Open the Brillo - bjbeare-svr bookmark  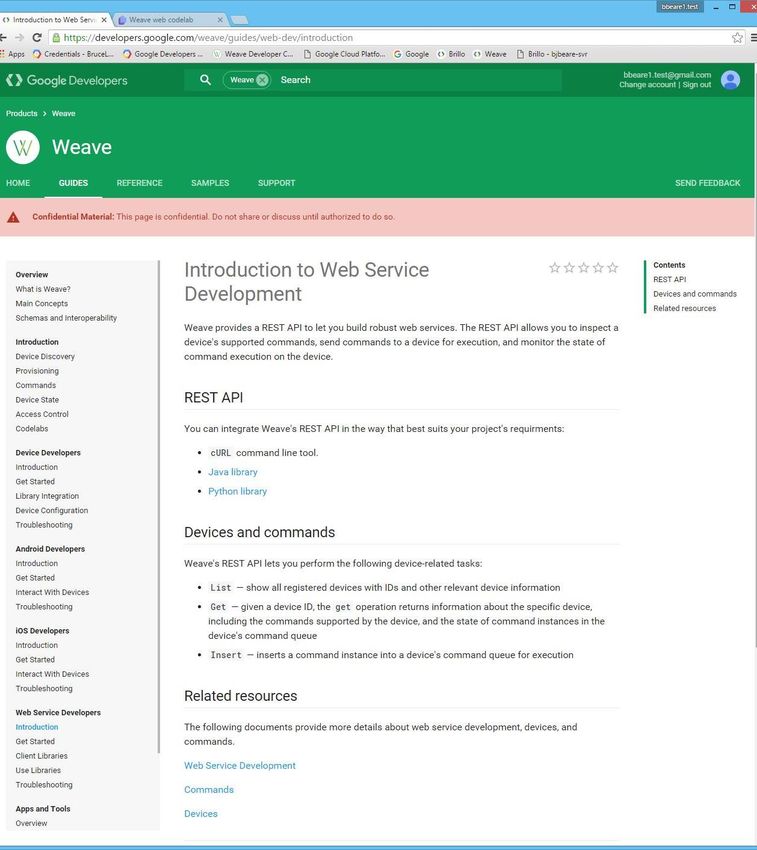coord(552,54)
